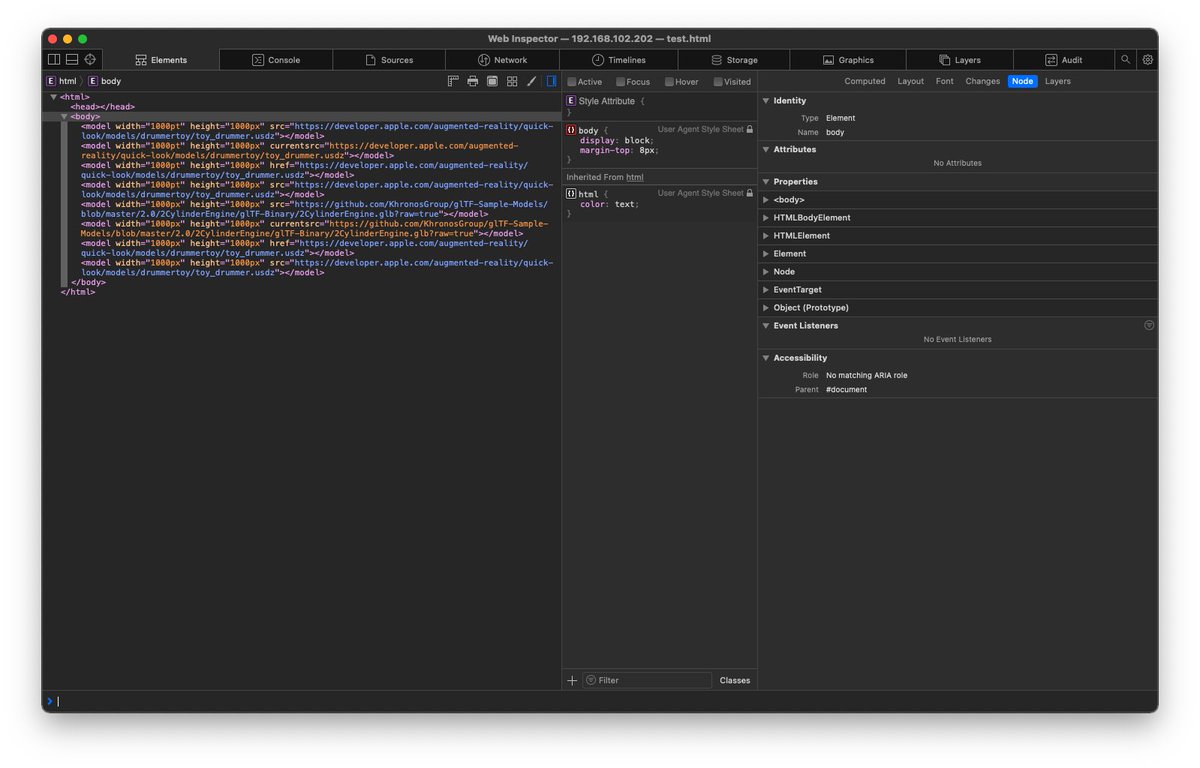Collapse the Properties section
This screenshot has height=768, width=1200.
[x=766, y=182]
